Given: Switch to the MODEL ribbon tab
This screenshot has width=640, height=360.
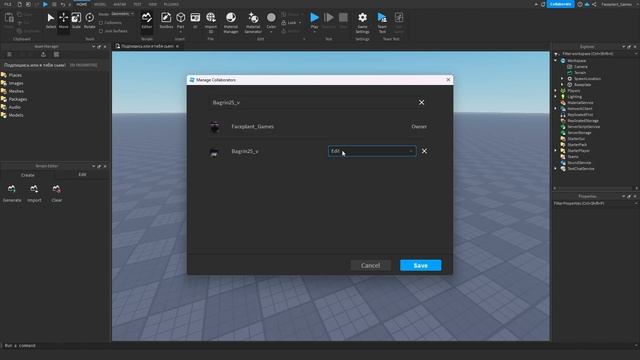Looking at the screenshot, I should click(x=100, y=4).
